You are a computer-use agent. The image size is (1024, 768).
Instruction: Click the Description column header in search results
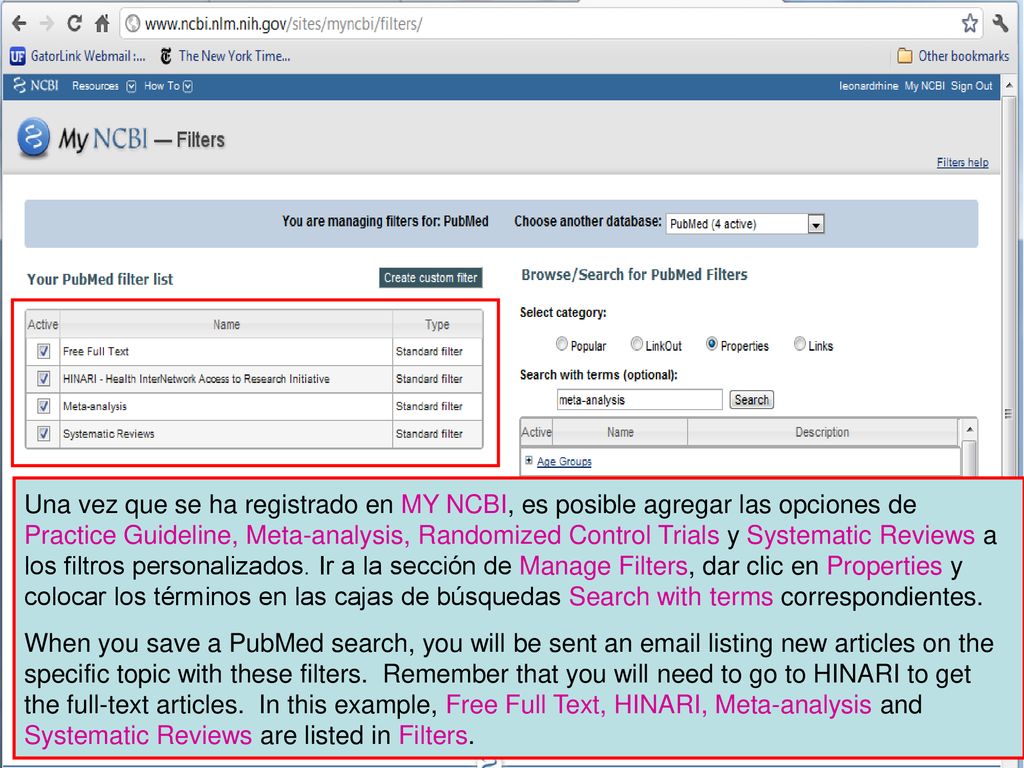point(822,432)
